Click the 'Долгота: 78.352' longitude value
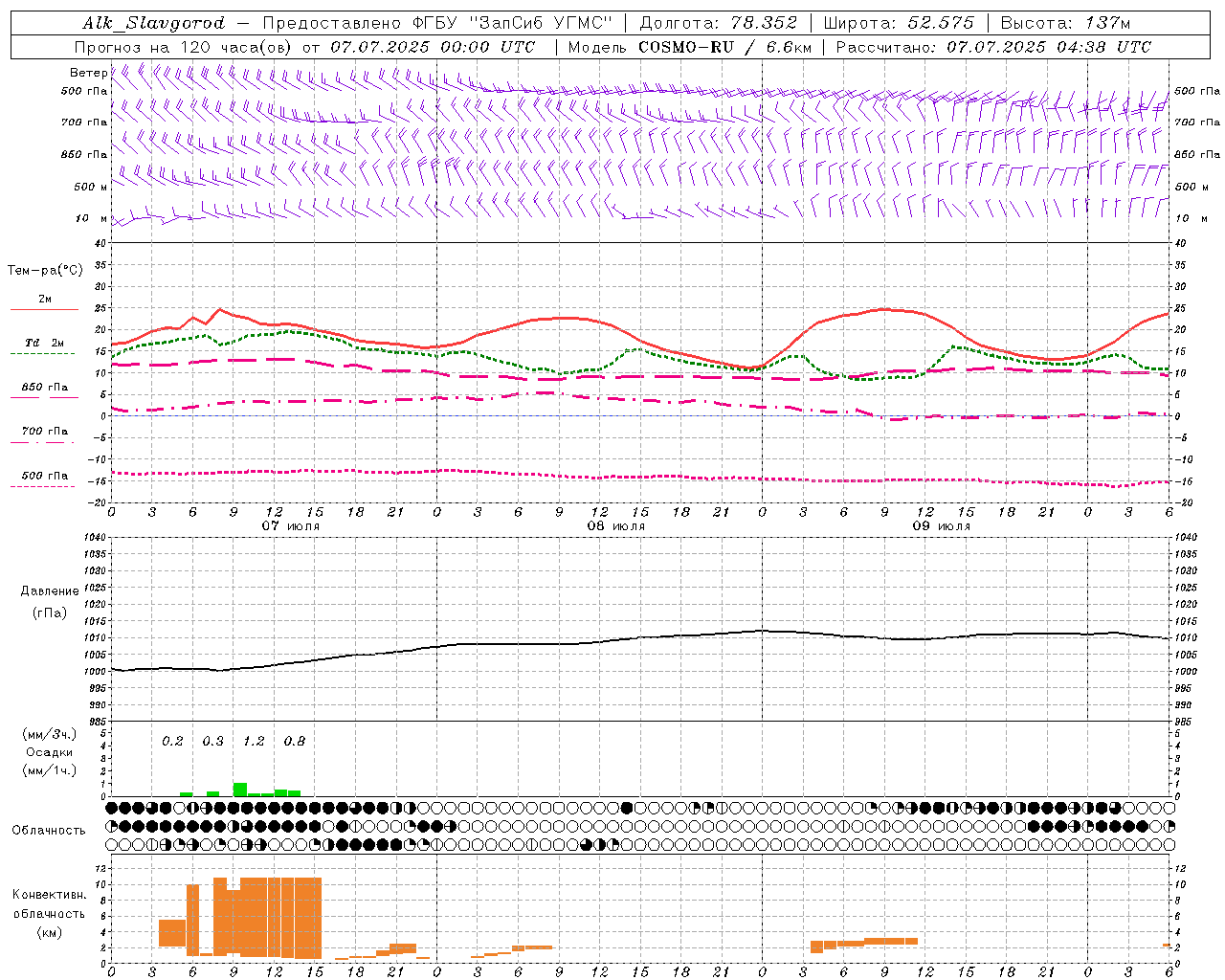 coord(718,23)
